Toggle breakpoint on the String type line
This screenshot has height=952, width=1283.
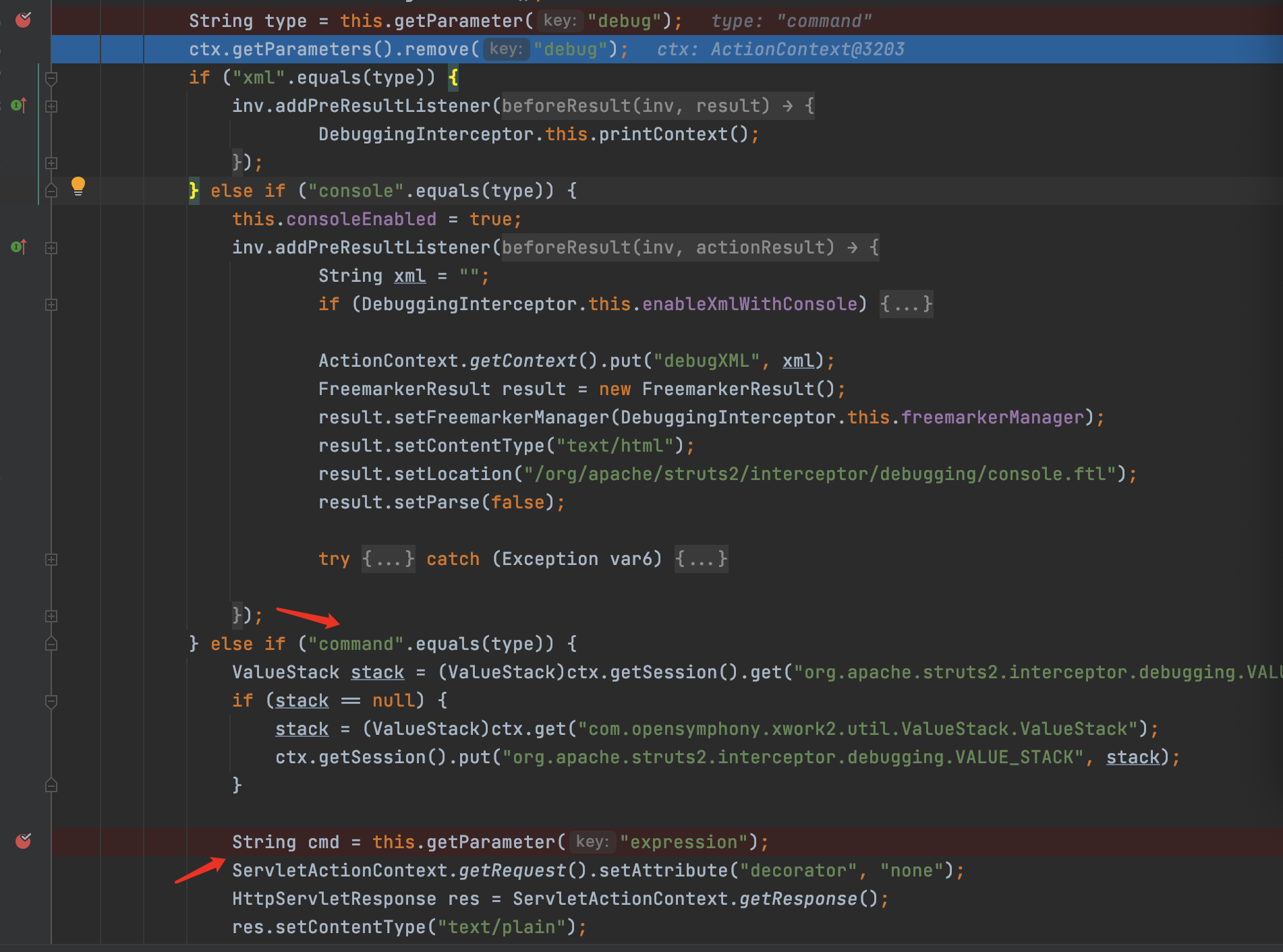coord(24,20)
